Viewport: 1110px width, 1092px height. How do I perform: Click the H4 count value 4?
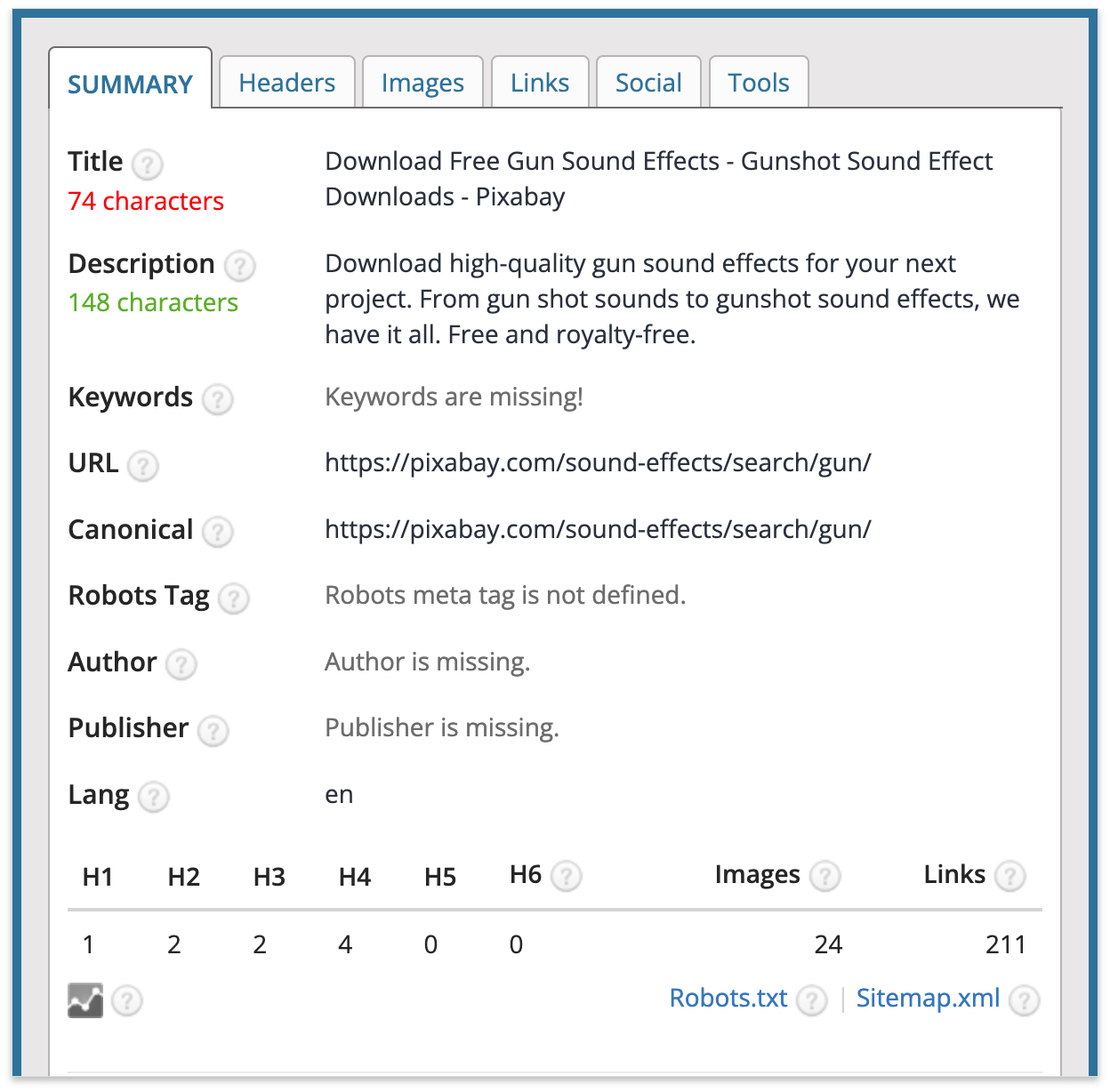point(345,944)
